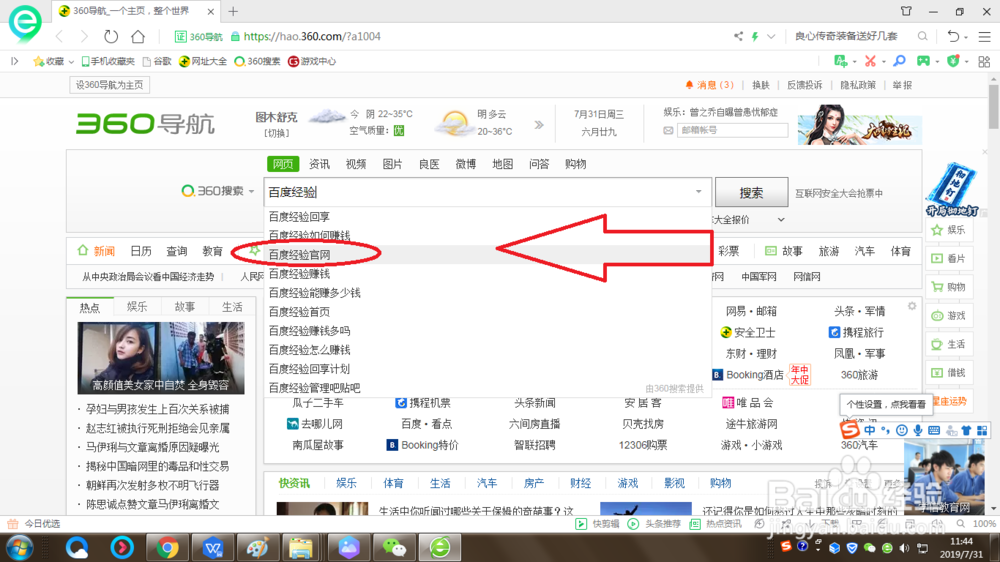Viewport: 1000px width, 562px height.
Task: Expand dropdown arrow beside 大全报价
Action: (781, 219)
